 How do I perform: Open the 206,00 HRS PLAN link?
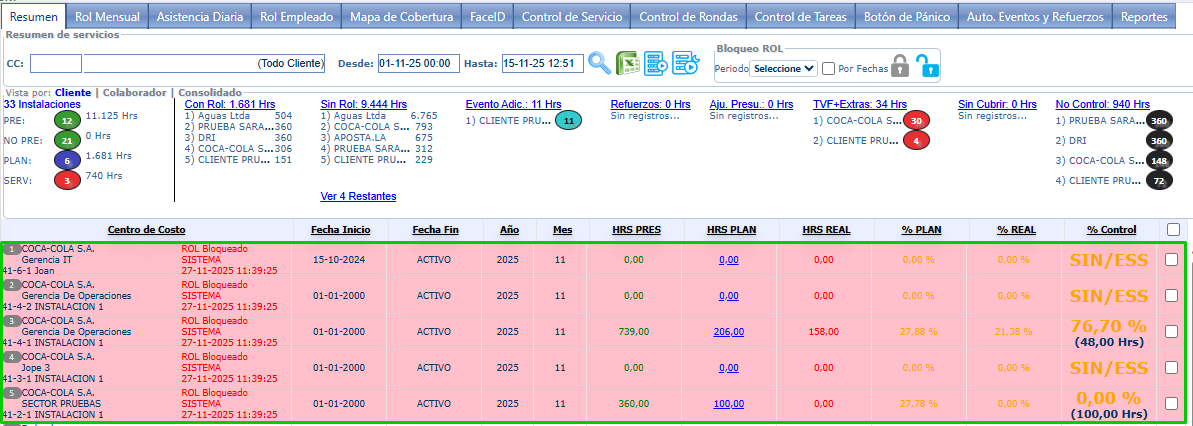[x=730, y=332]
